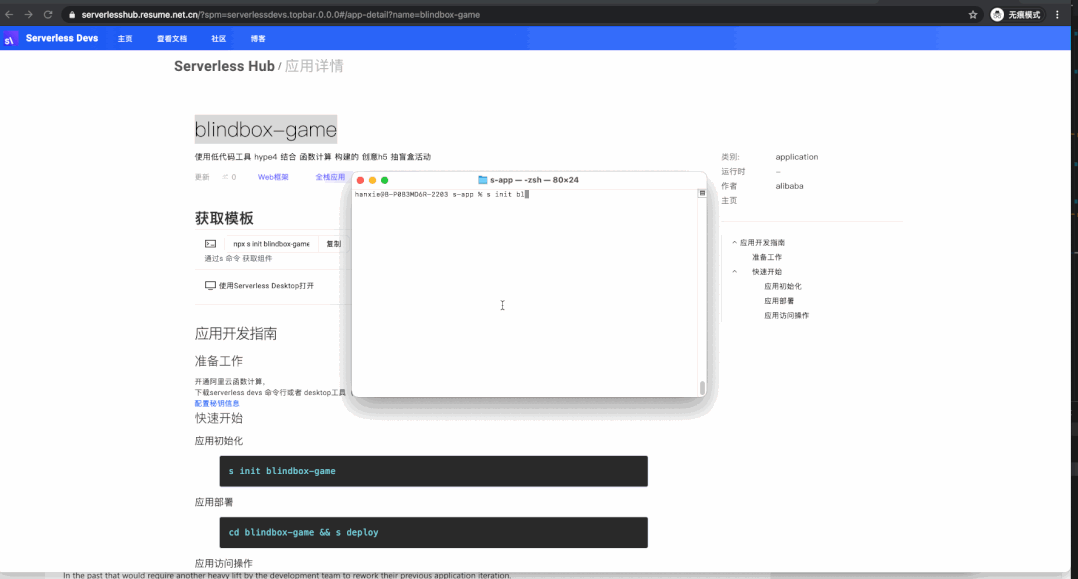Image resolution: width=1078 pixels, height=579 pixels.
Task: Jump to 应用初始化 in the outline
Action: click(x=782, y=286)
